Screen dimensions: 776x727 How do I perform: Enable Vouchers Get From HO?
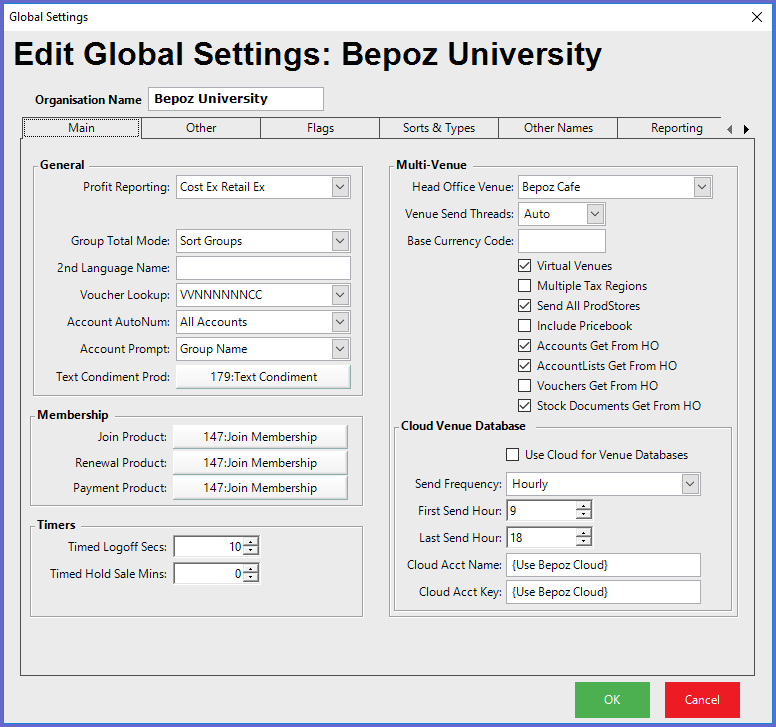point(525,386)
